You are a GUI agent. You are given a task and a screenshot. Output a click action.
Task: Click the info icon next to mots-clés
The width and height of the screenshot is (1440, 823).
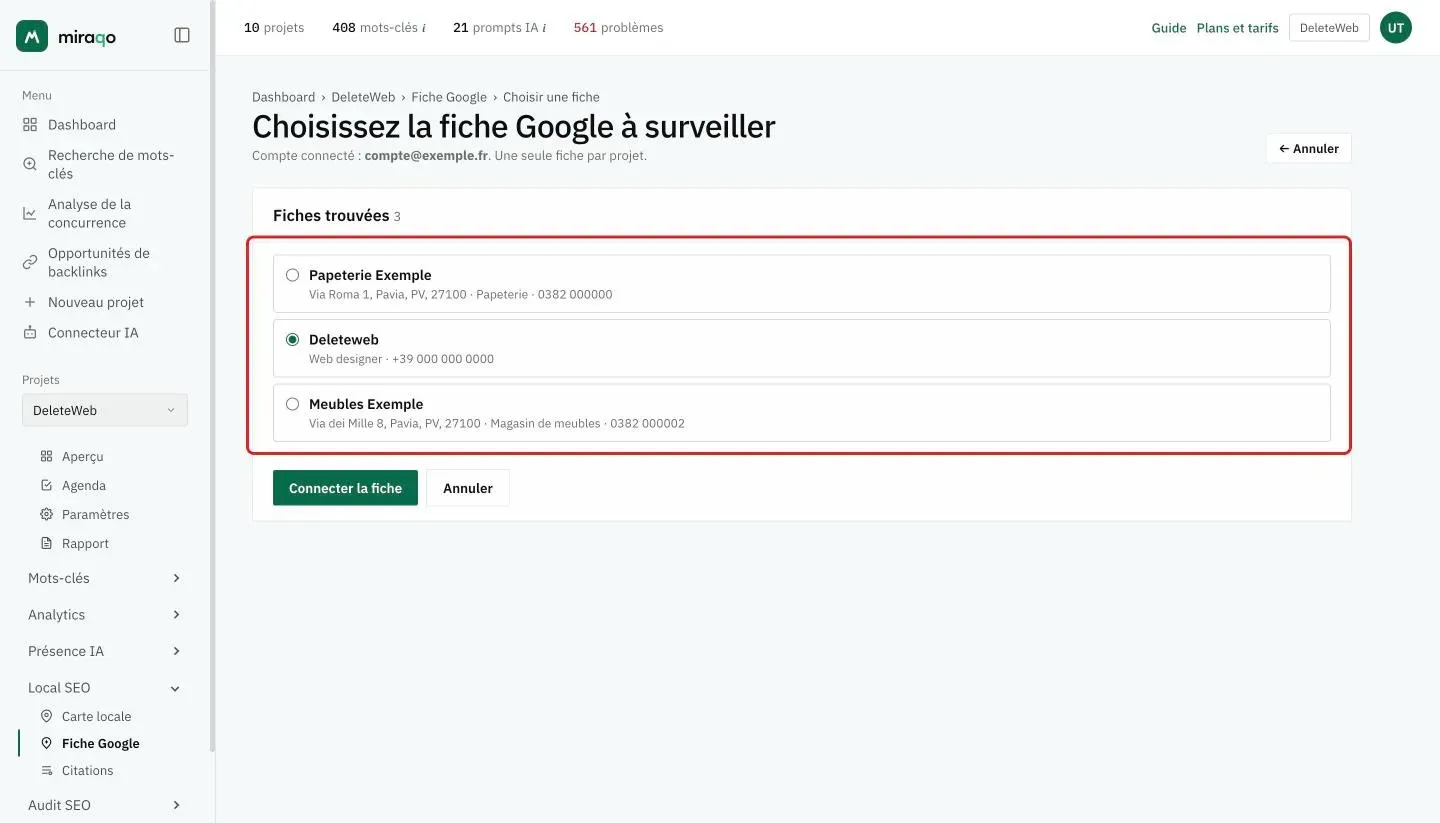click(x=424, y=28)
